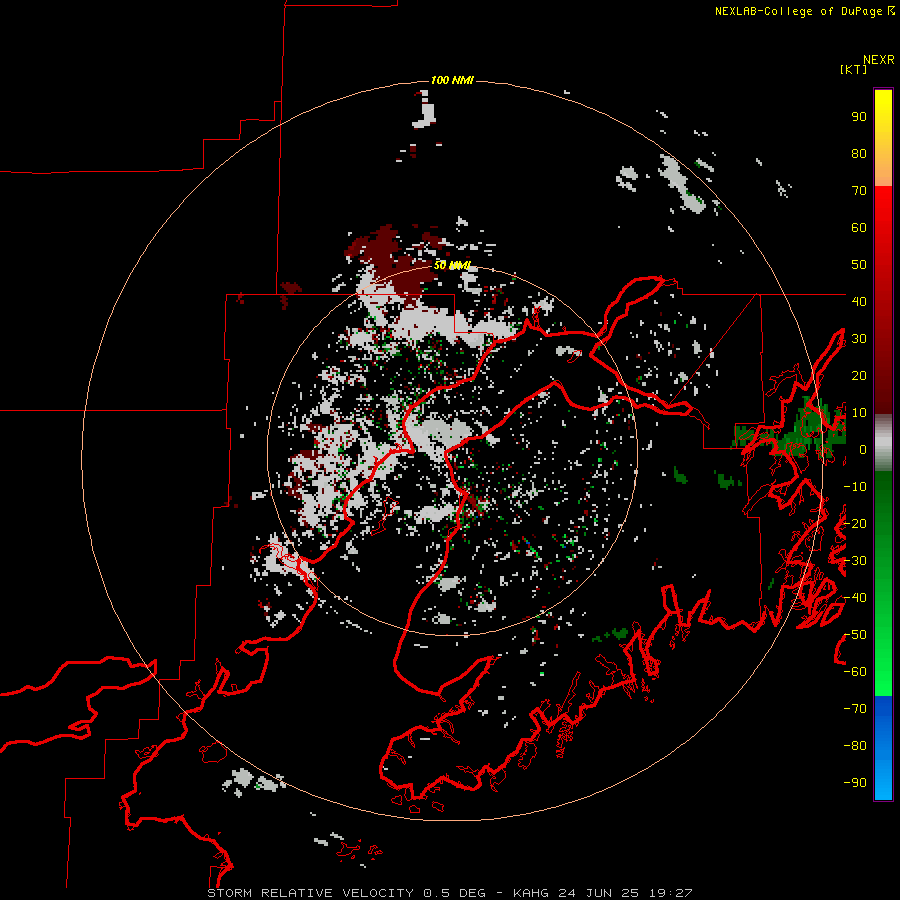900x900 pixels.
Task: Click the -50 value on the velocity scale
Action: pos(855,635)
